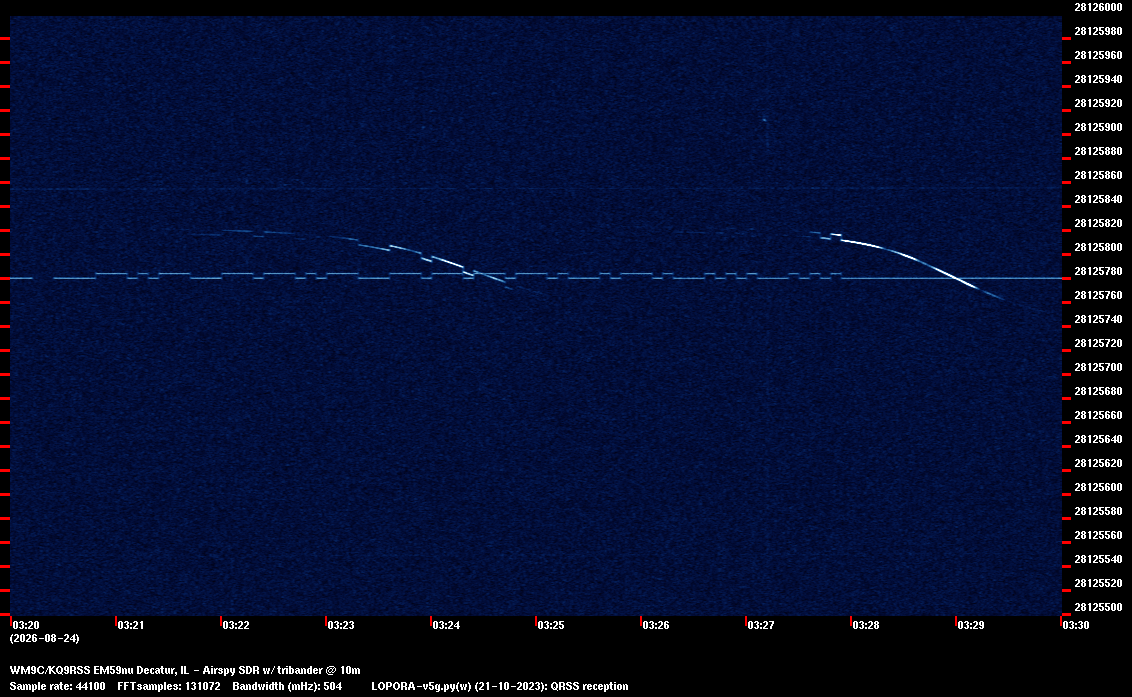This screenshot has width=1132, height=697.
Task: Pick the 28125720 frequency label
Action: point(1098,343)
